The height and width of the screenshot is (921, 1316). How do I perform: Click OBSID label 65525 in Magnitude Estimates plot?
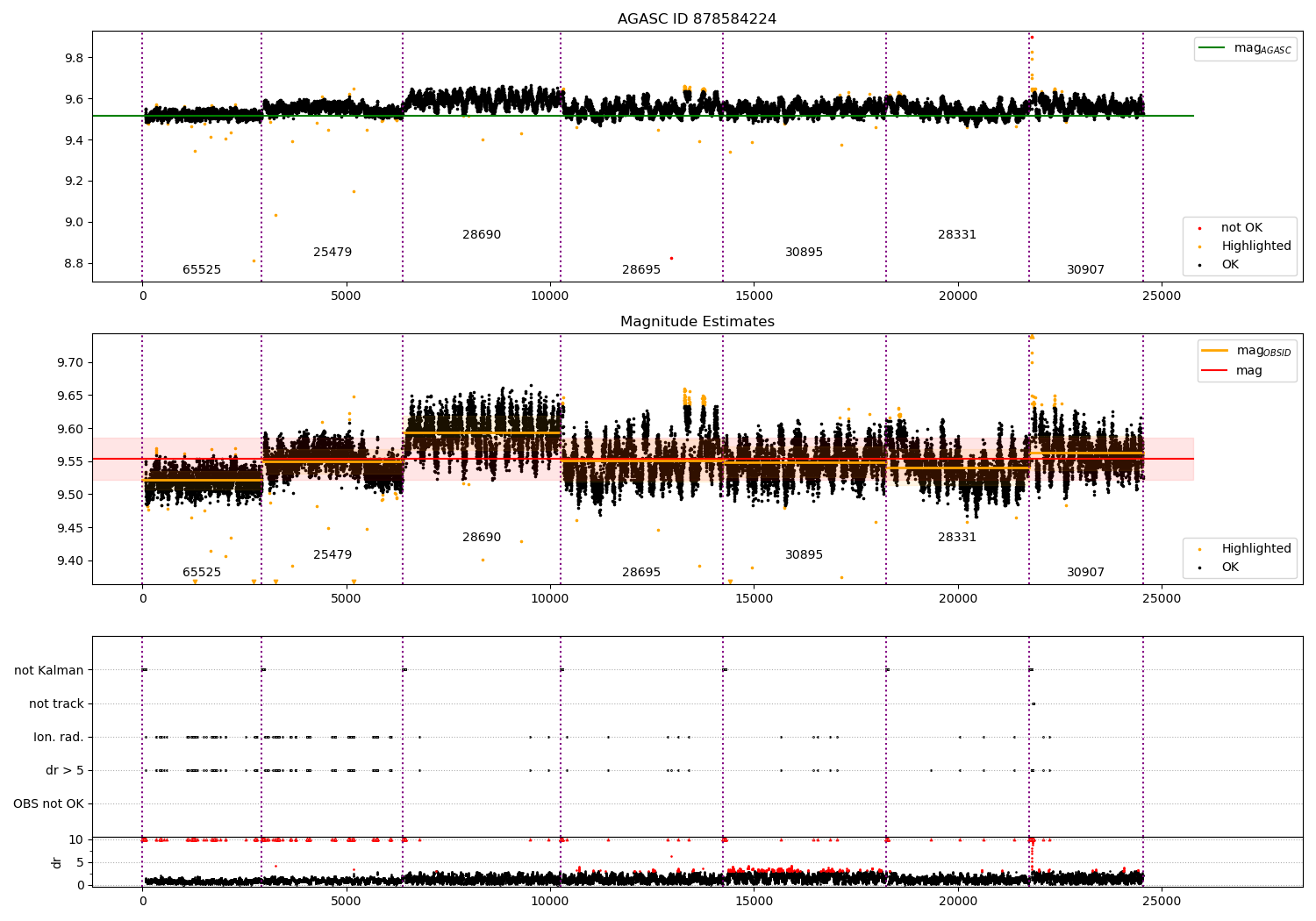coord(202,573)
